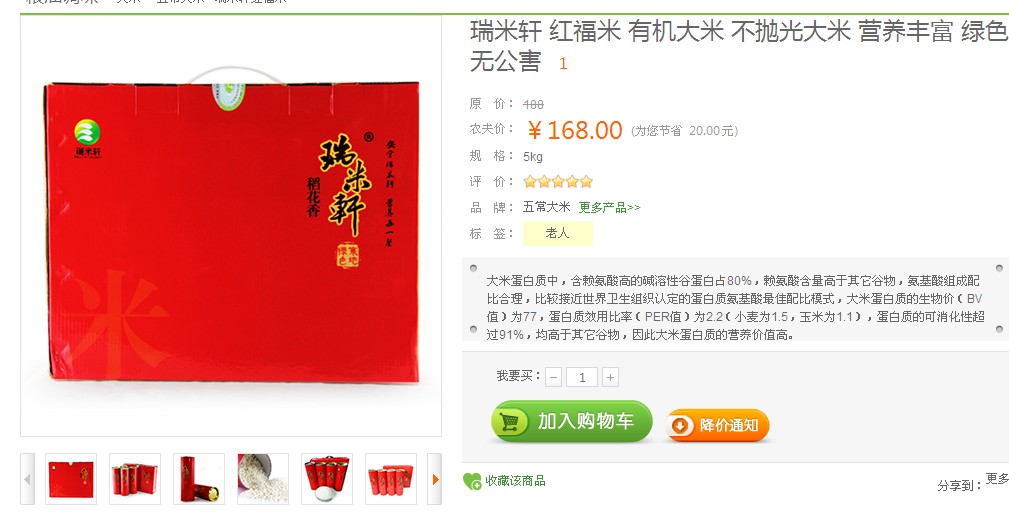Select the red gift box thumbnail
Viewport: 1009px width, 518px height.
pyautogui.click(x=71, y=479)
